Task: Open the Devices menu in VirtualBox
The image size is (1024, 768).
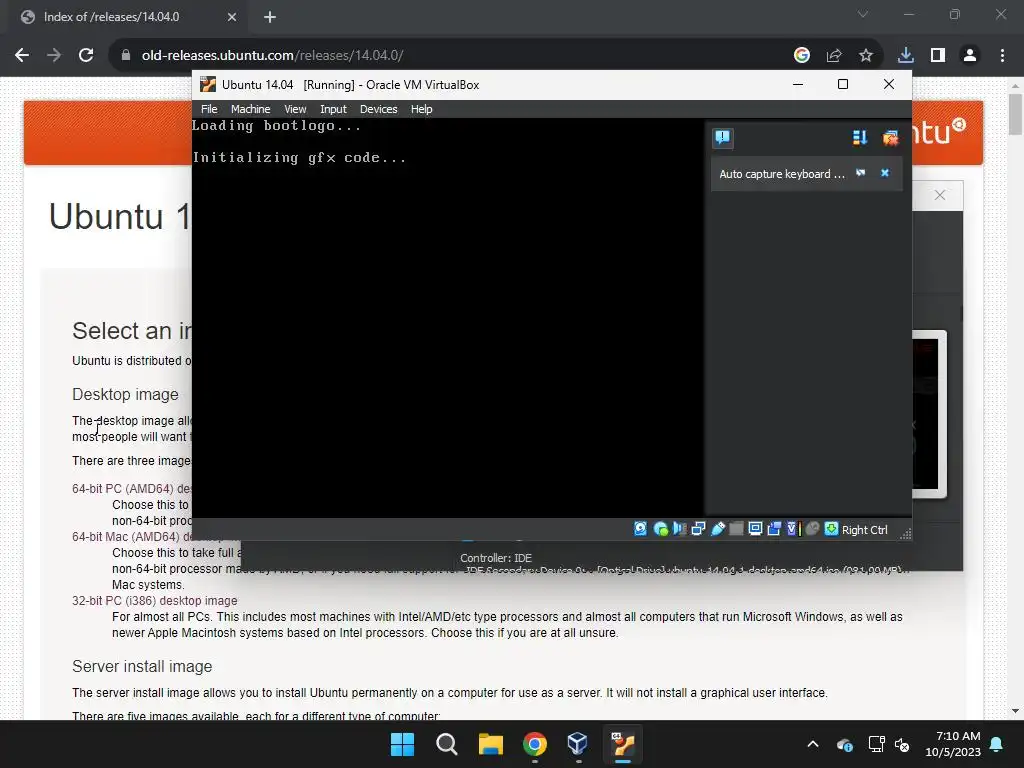Action: 378,109
